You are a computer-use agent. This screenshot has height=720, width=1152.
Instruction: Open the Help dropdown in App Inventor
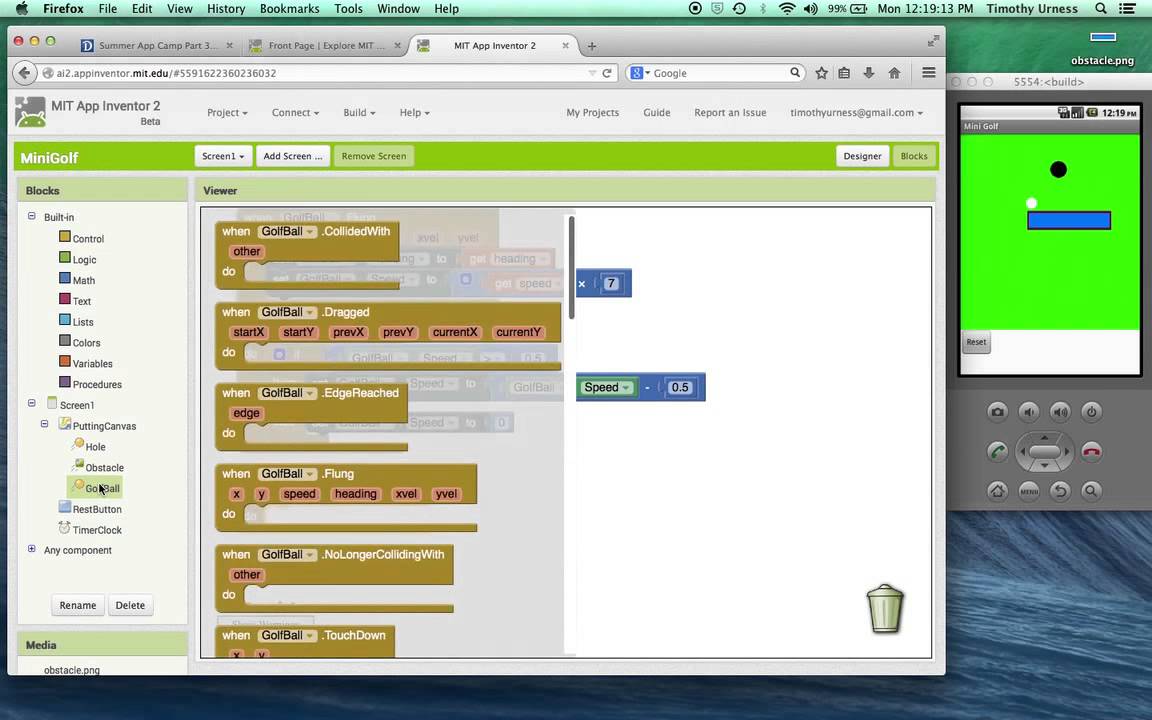[414, 112]
